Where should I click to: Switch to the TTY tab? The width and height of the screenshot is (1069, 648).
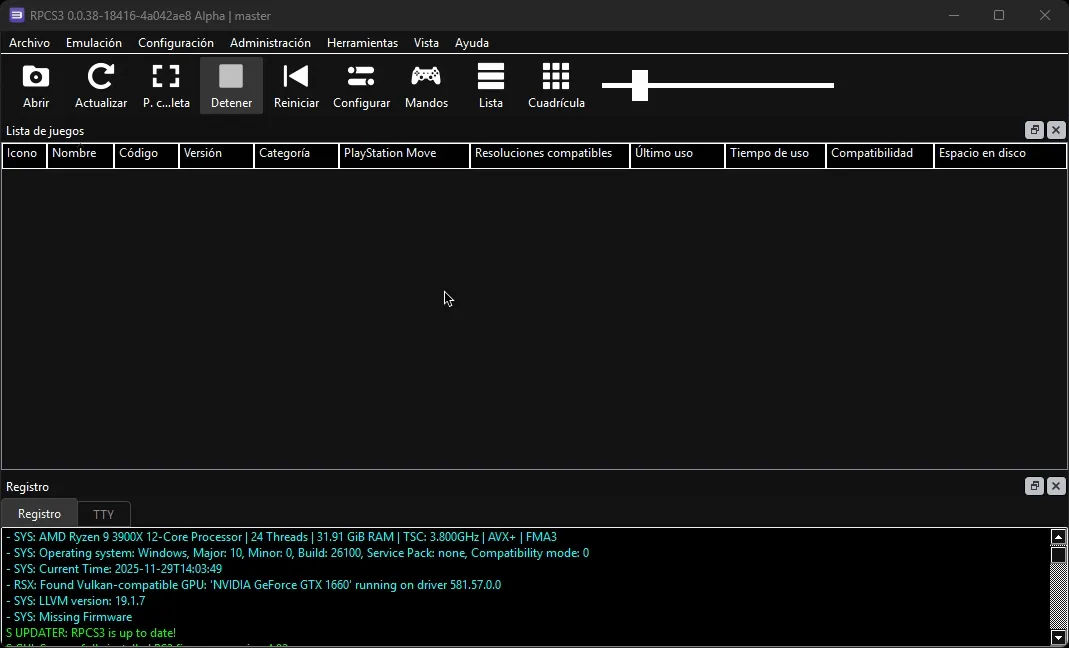point(104,513)
